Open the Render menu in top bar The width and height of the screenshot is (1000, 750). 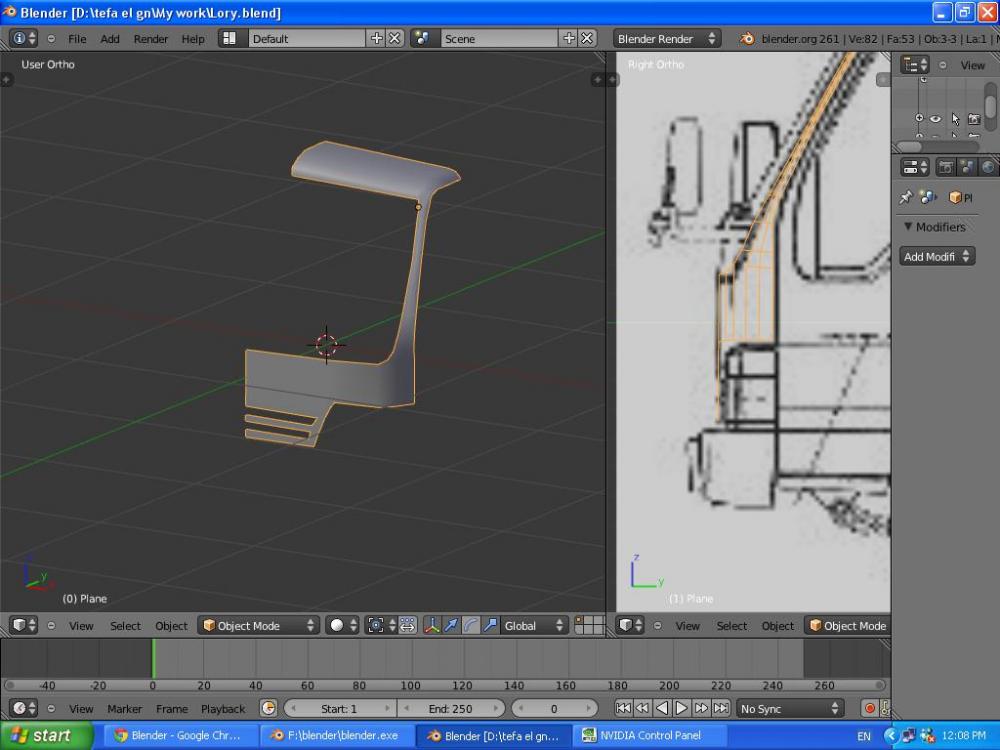point(151,39)
